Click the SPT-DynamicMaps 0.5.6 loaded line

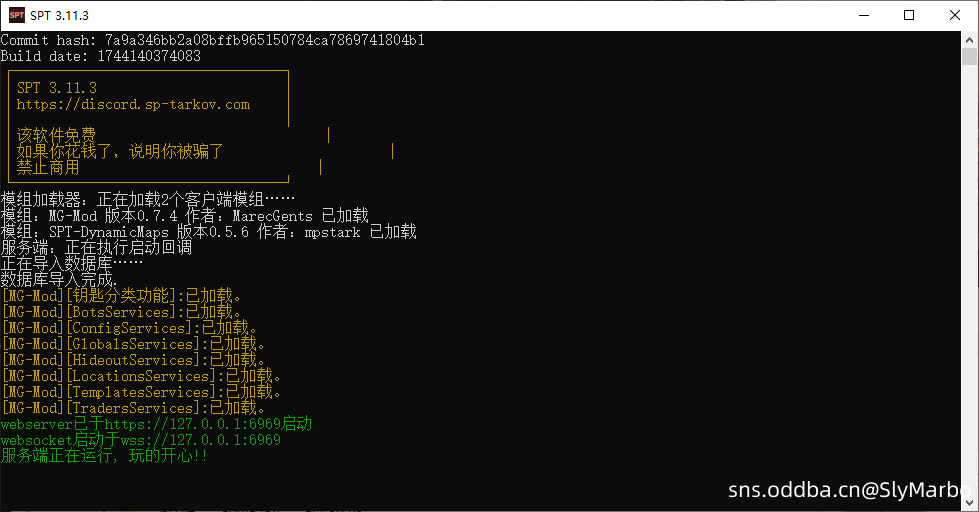(x=209, y=232)
